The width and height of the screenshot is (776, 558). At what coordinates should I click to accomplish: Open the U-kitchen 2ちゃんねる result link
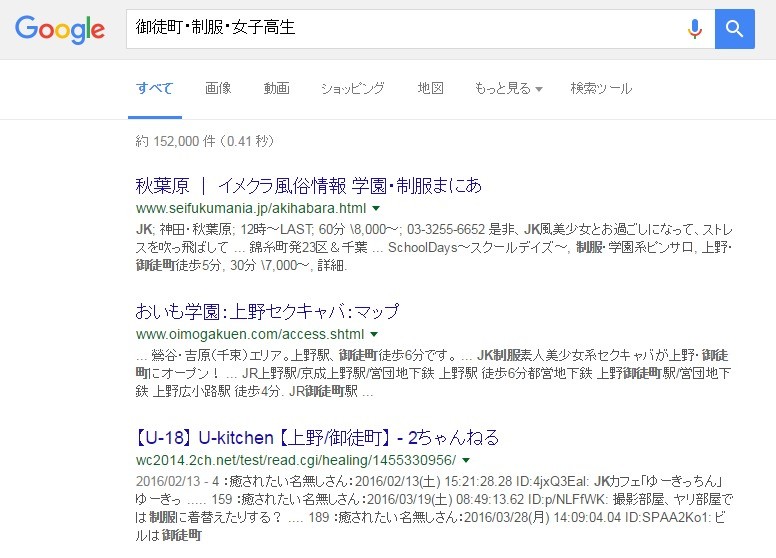[317, 438]
